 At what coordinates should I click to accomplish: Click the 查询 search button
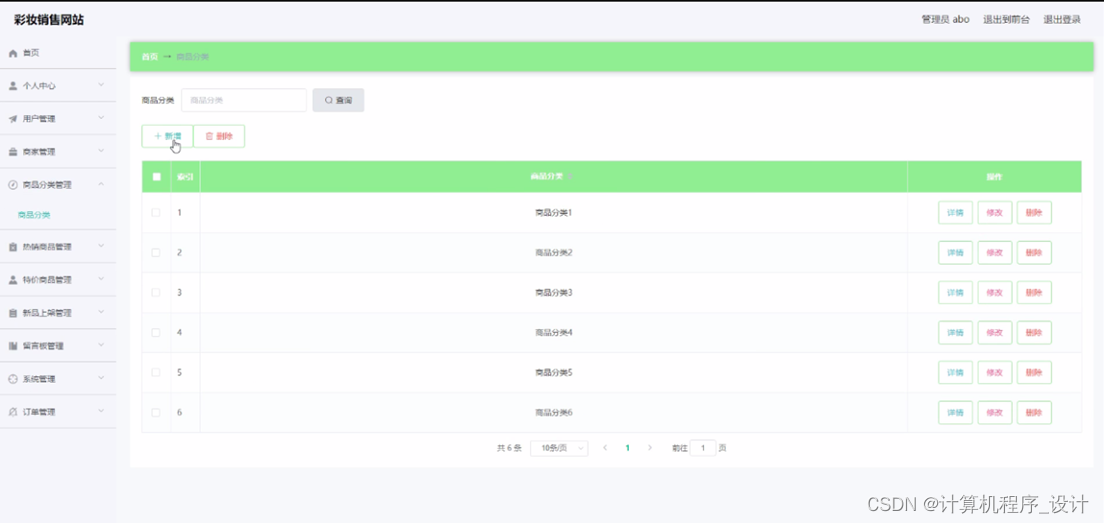tap(338, 100)
